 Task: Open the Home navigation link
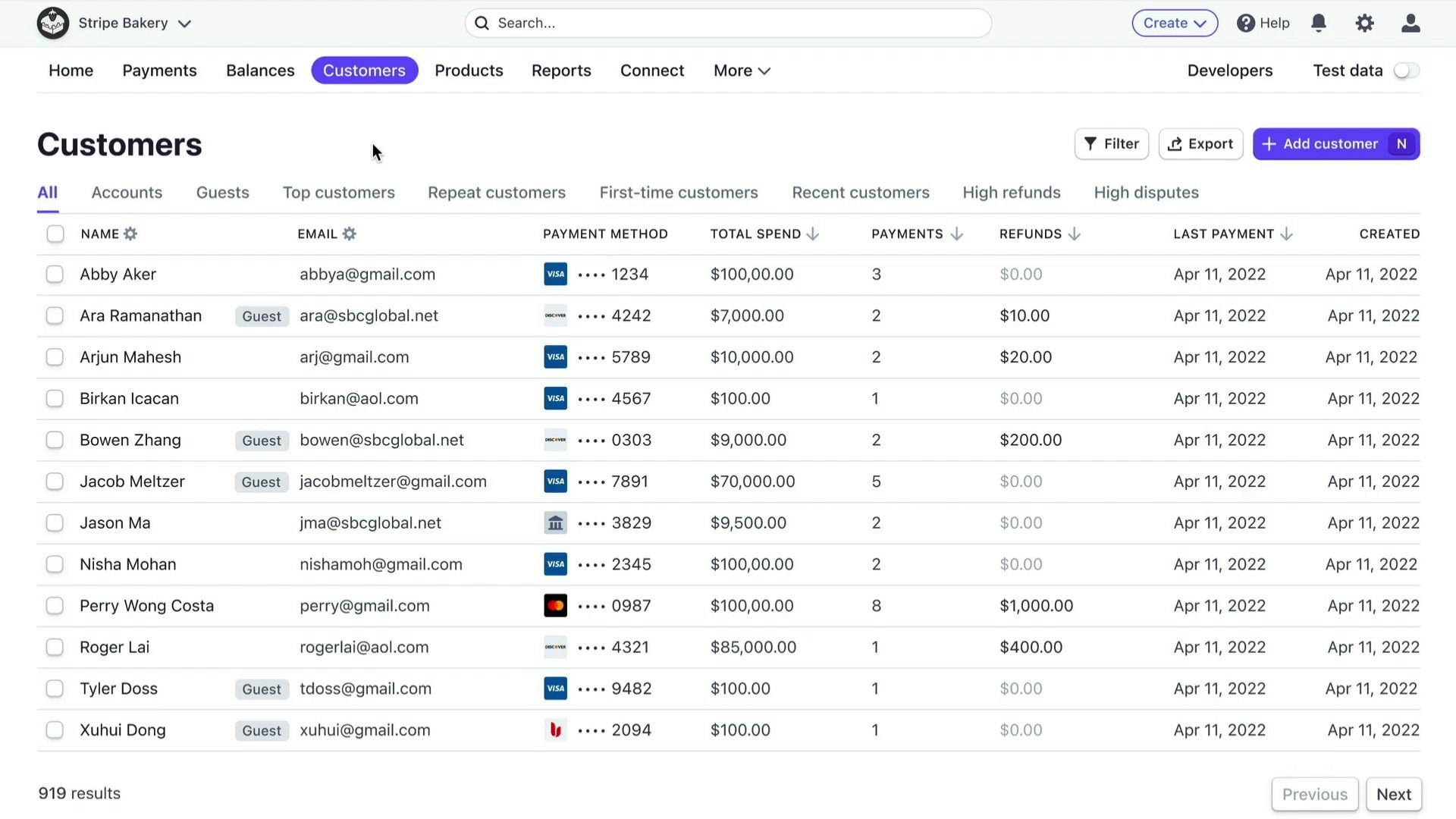point(71,71)
